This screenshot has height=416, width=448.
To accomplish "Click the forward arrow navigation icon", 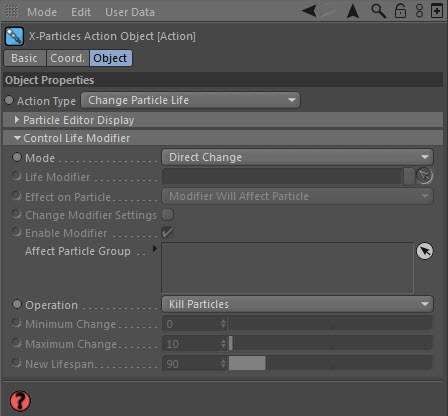I will pos(329,12).
